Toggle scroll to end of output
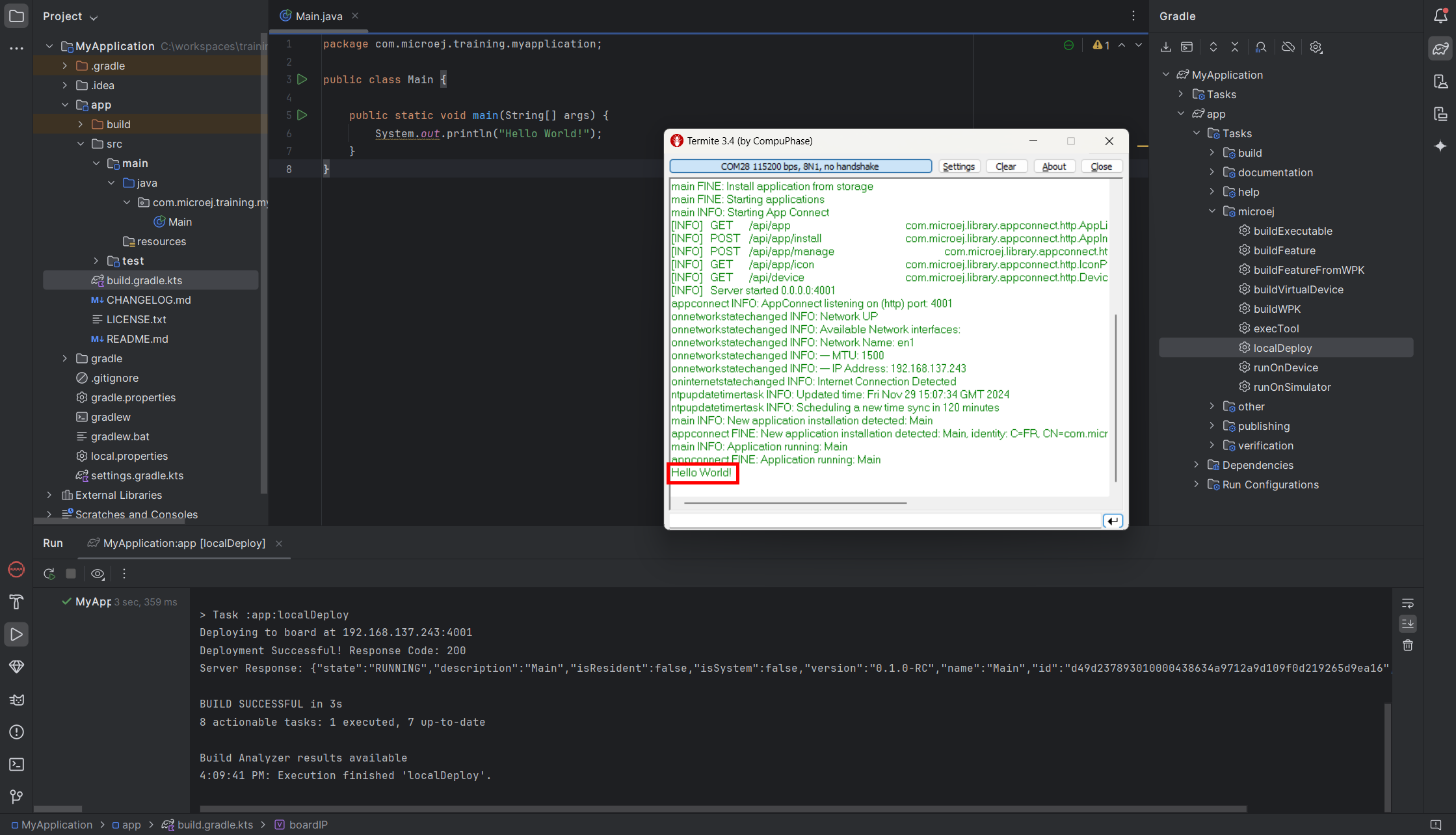 coord(1408,624)
